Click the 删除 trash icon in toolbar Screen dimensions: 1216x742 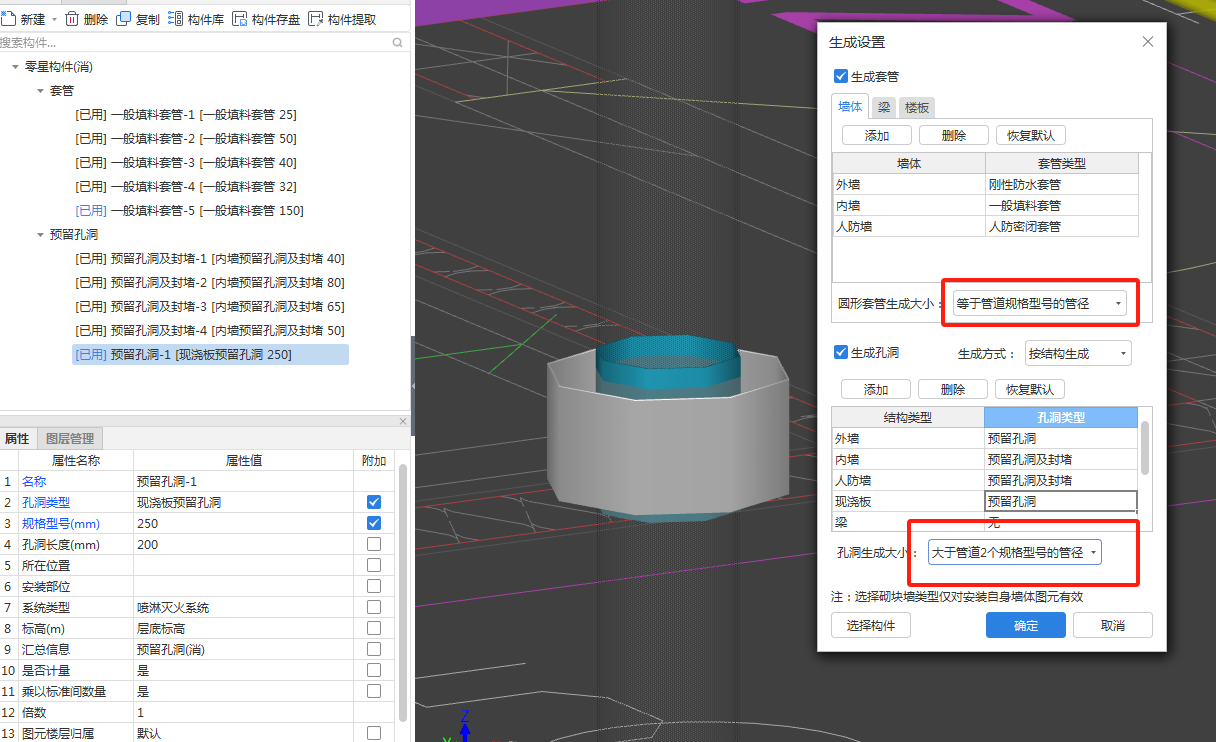[72, 19]
